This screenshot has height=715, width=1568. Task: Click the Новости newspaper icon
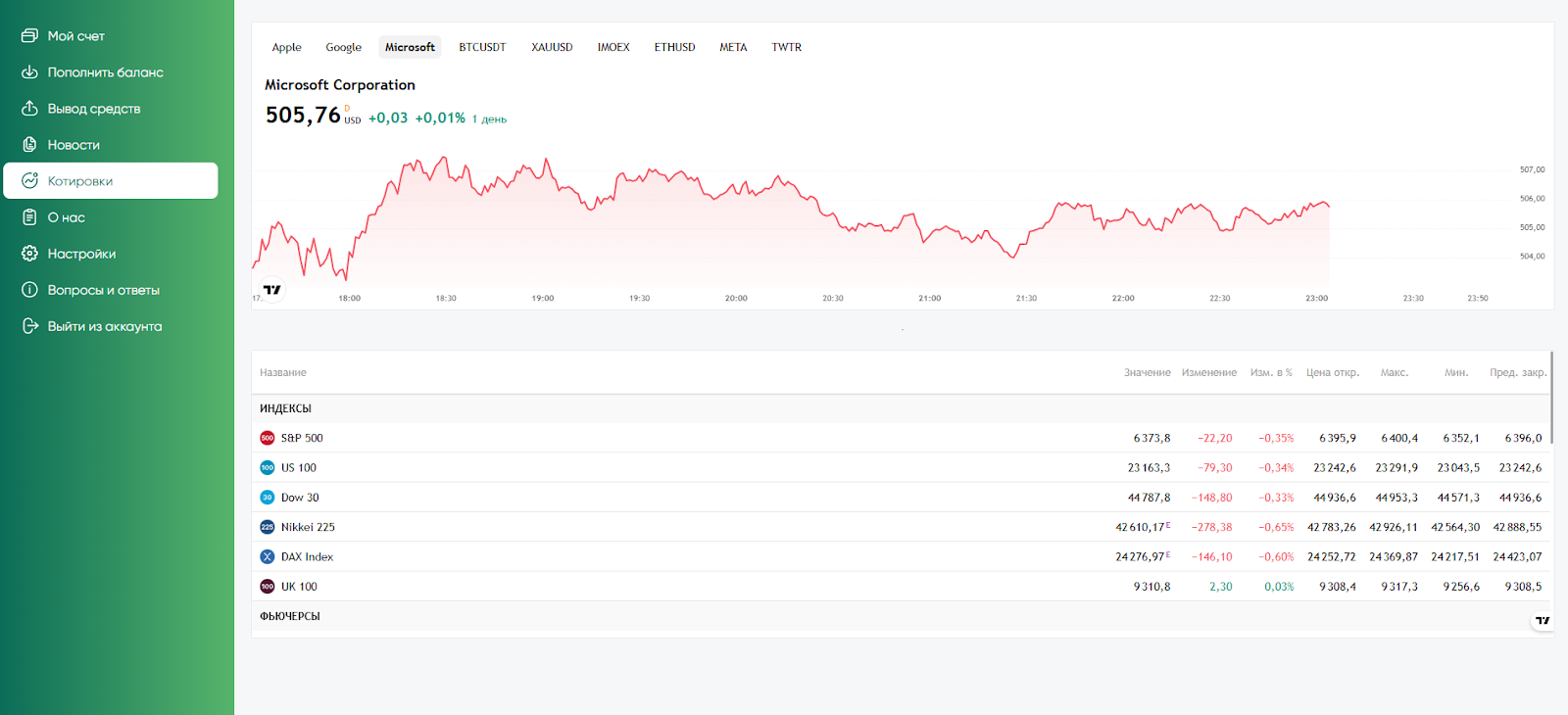29,145
